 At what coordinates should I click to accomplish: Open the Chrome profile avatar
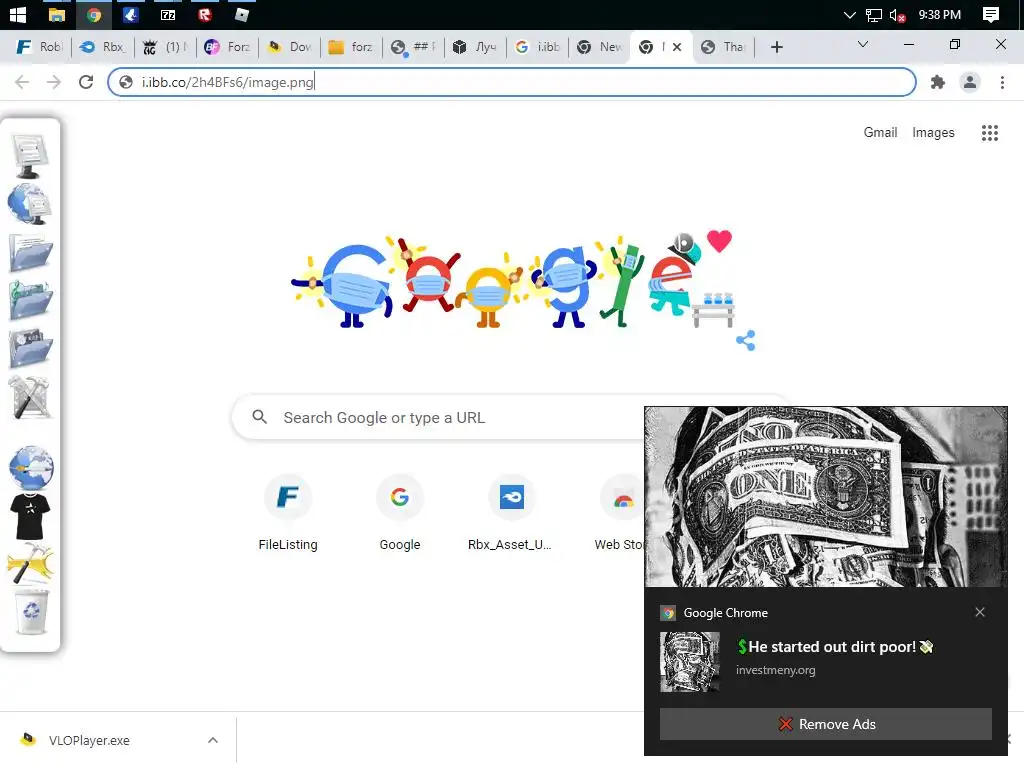point(970,82)
